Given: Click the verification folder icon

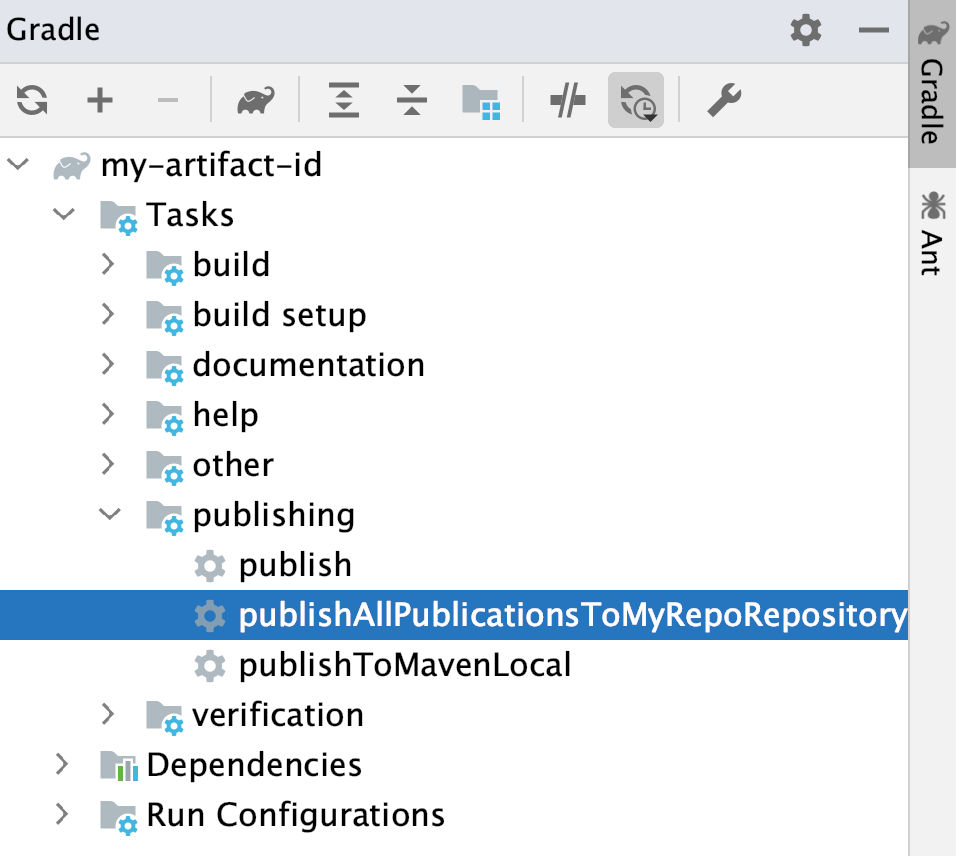Looking at the screenshot, I should (x=165, y=718).
